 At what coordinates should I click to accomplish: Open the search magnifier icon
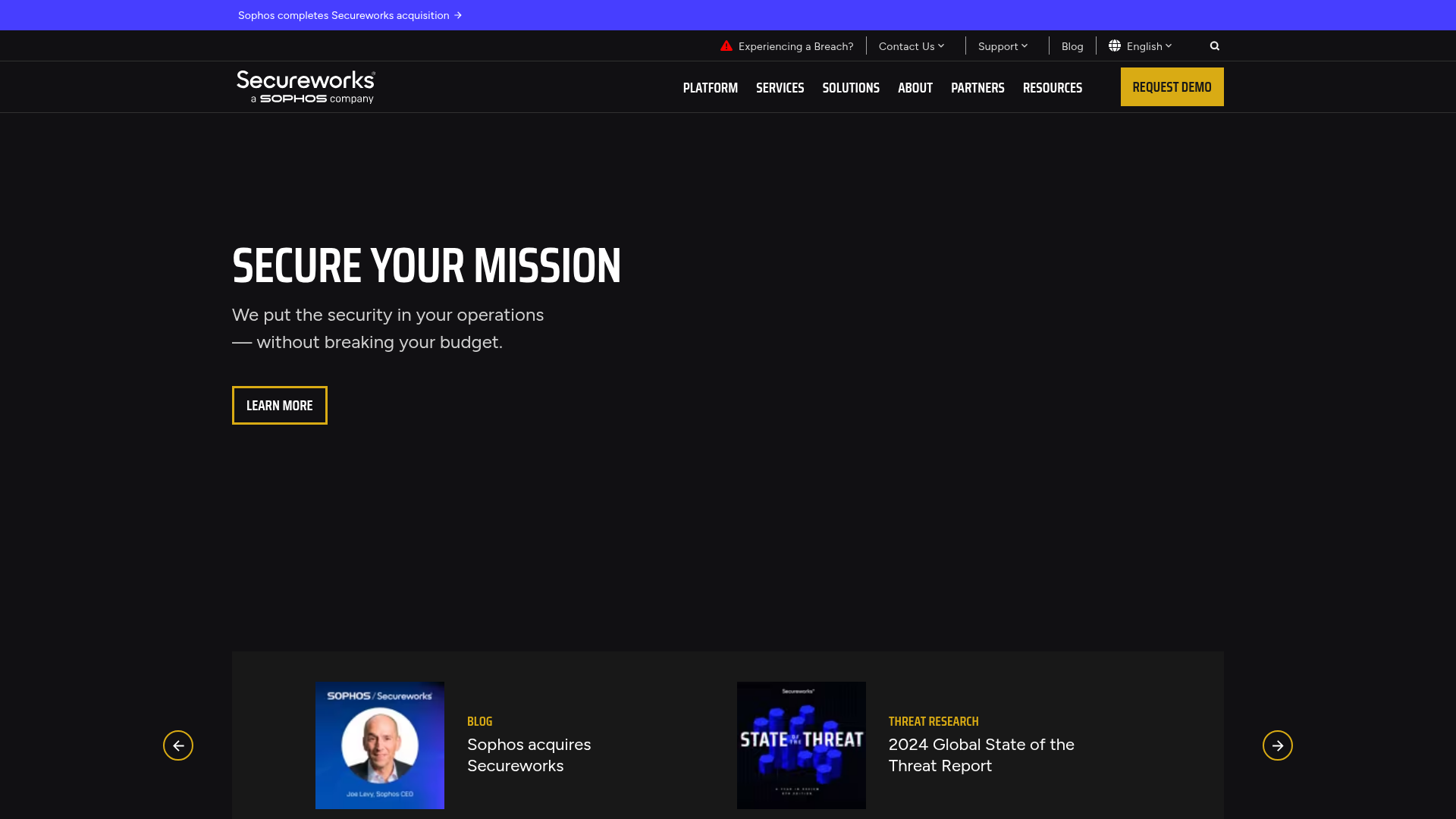pos(1214,45)
